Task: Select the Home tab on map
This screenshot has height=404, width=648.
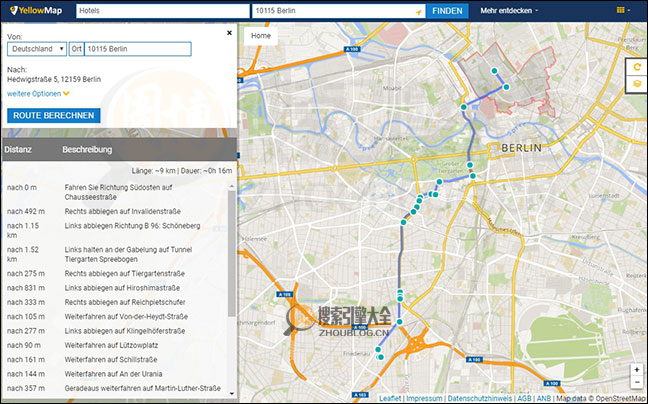Action: point(261,35)
